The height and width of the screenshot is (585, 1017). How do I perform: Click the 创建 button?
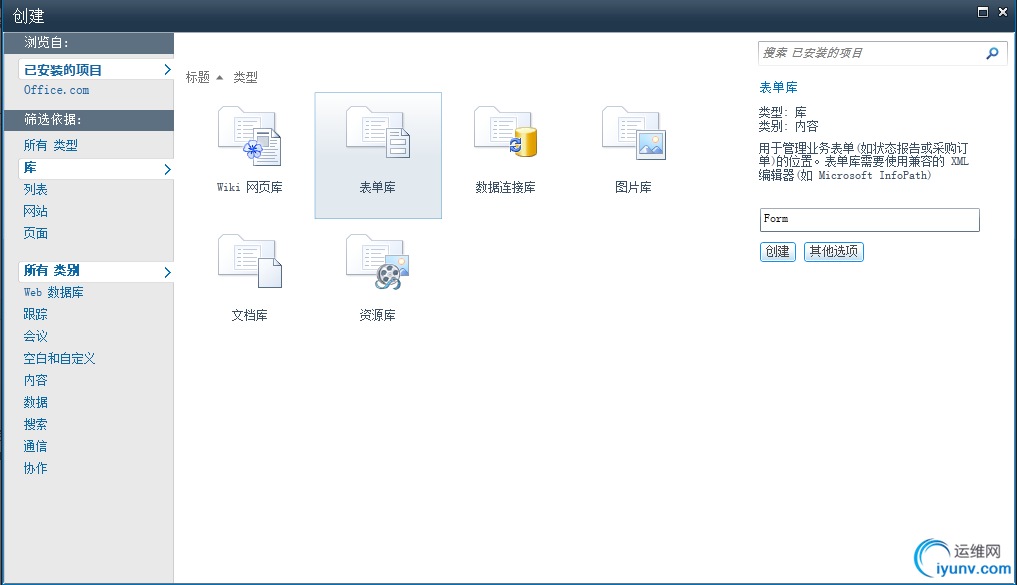pos(778,252)
